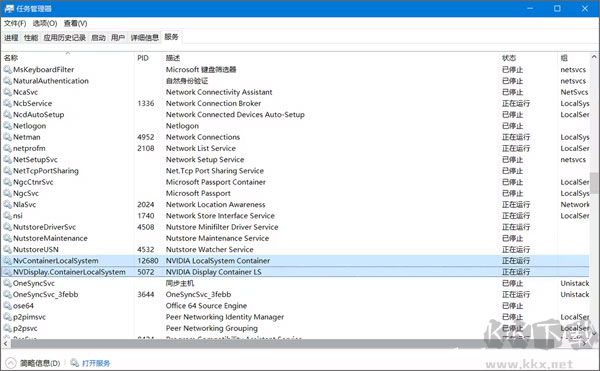Click PID 5072 cell

pyautogui.click(x=146, y=272)
